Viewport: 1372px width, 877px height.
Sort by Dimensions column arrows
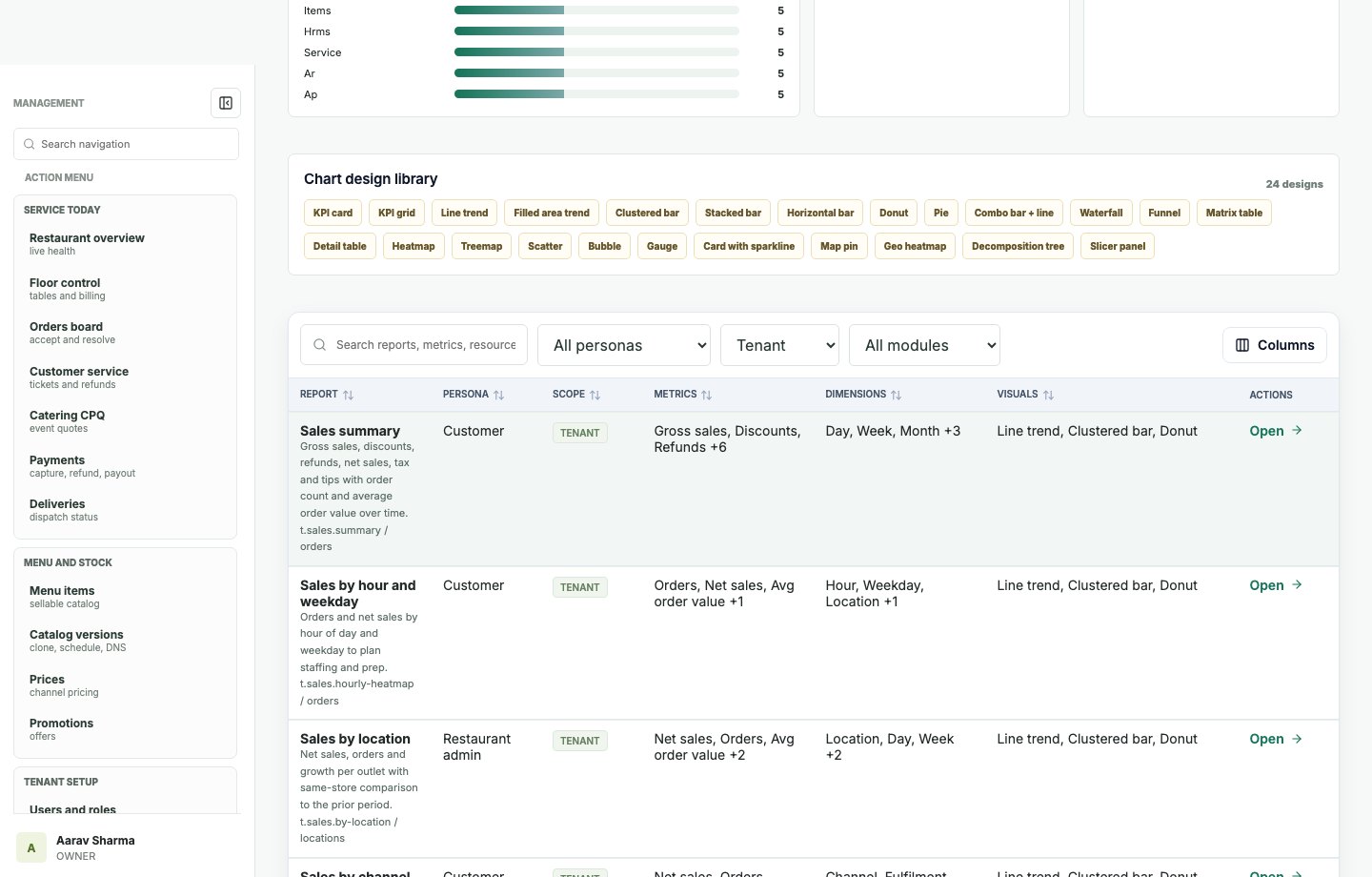click(x=896, y=395)
